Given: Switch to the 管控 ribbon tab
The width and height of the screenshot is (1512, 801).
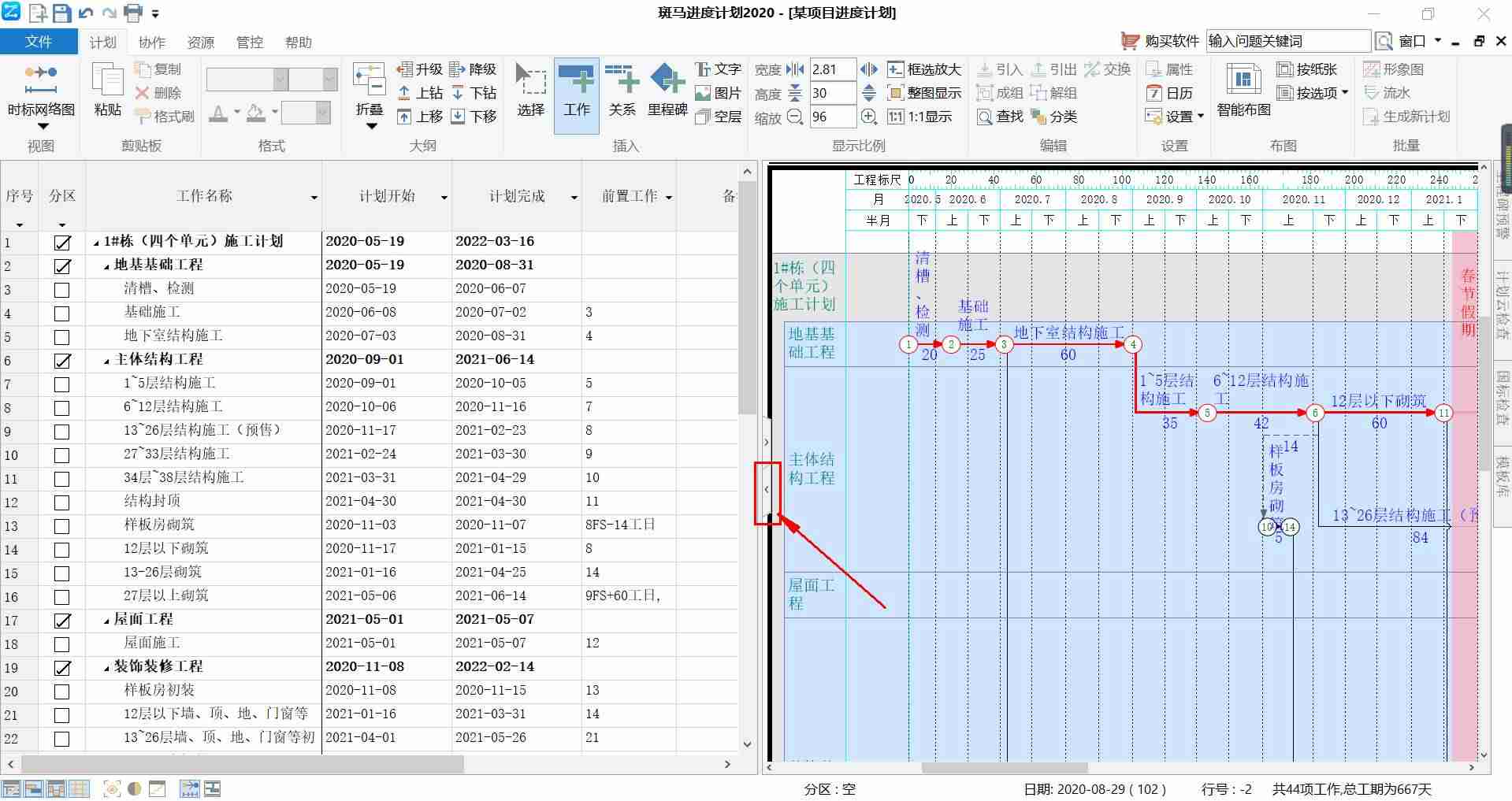Looking at the screenshot, I should click(249, 43).
